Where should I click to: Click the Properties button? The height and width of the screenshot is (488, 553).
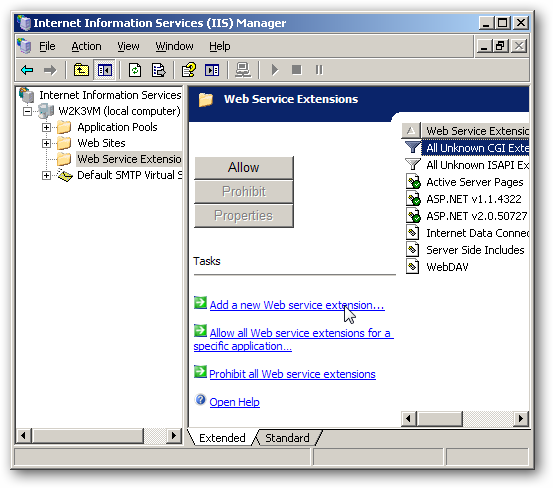244,215
